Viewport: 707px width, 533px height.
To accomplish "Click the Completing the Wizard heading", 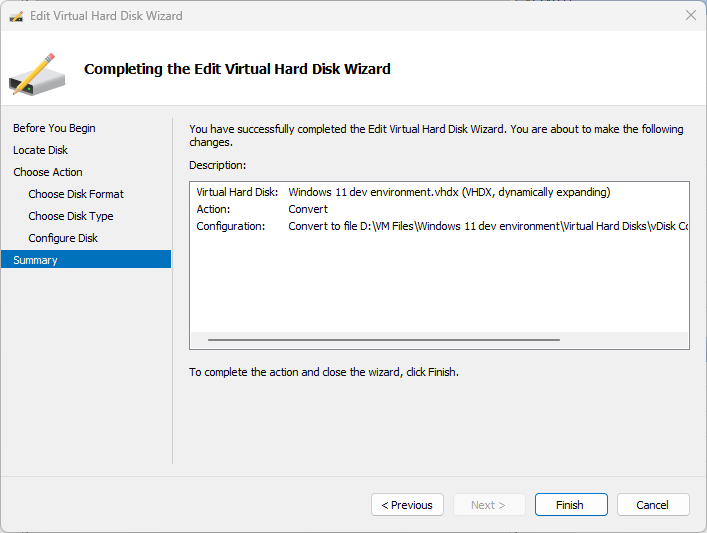I will [x=237, y=69].
